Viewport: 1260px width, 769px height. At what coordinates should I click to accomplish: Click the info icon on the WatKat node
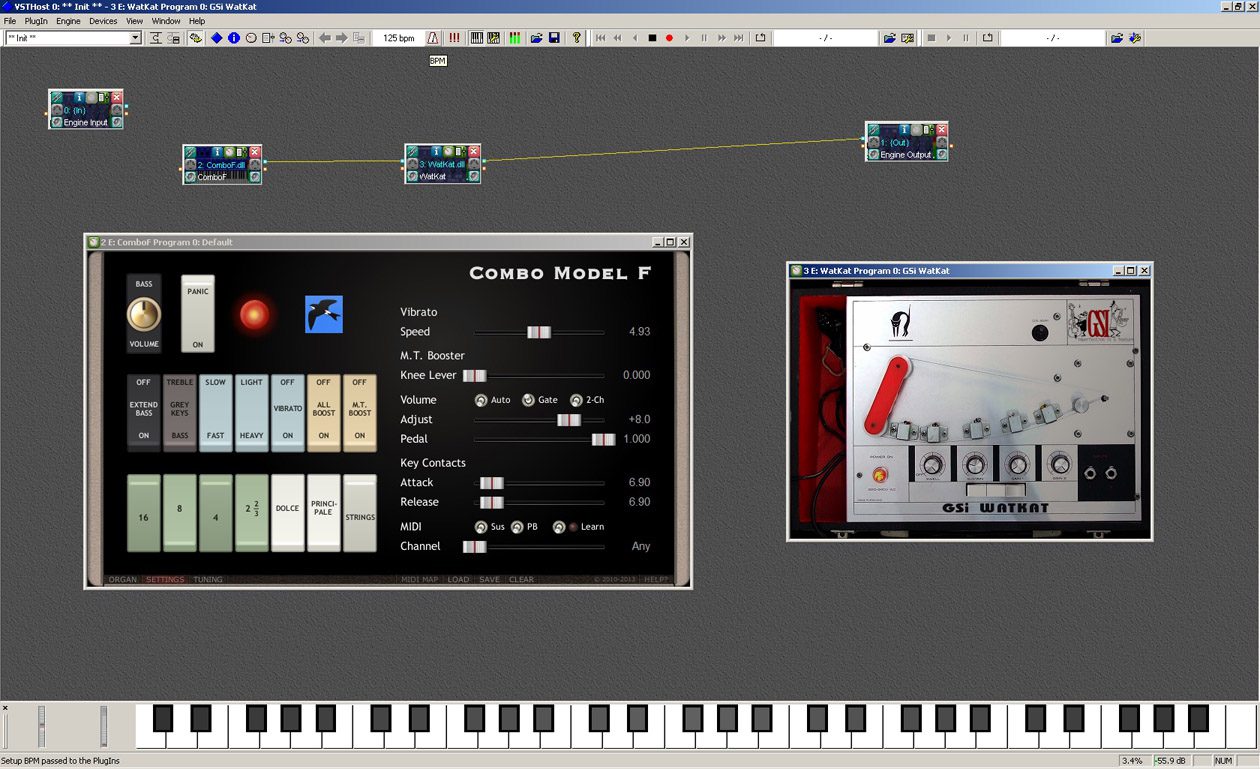(x=437, y=152)
